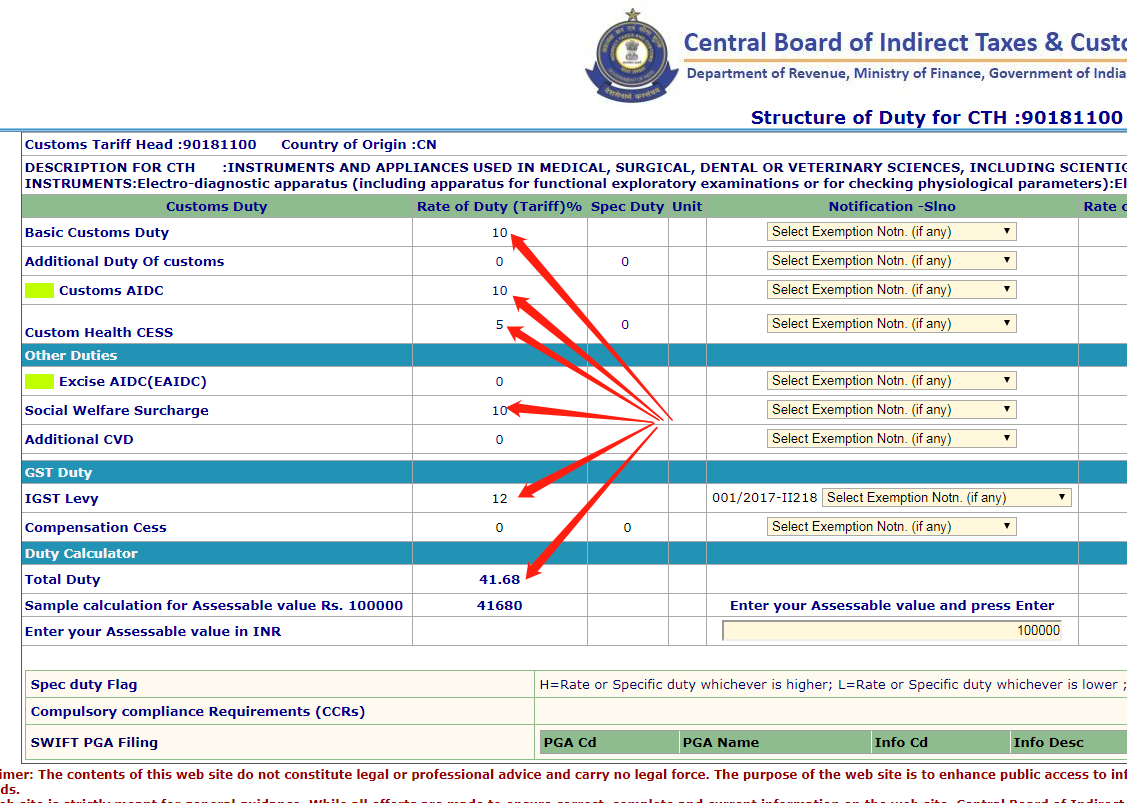Expand Custom Health CESS exemption dropdown
Screen dimensions: 1127x803
tap(891, 324)
